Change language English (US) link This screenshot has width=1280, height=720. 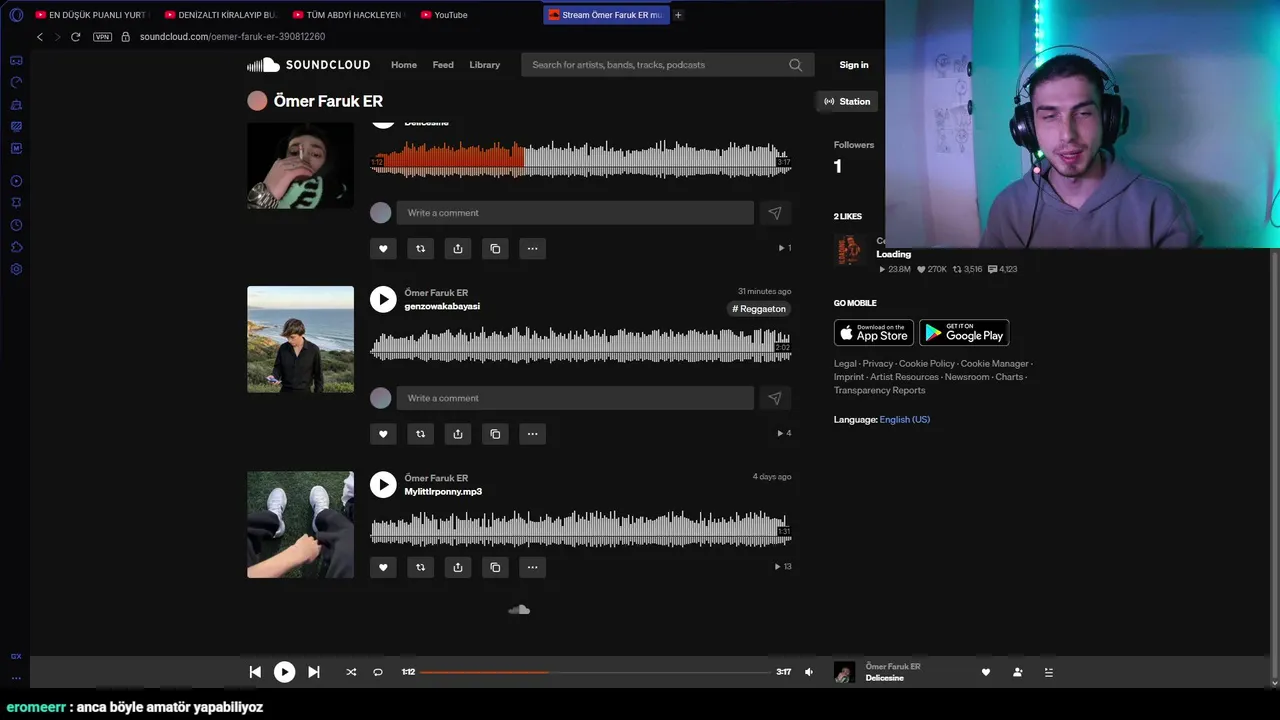pyautogui.click(x=905, y=420)
